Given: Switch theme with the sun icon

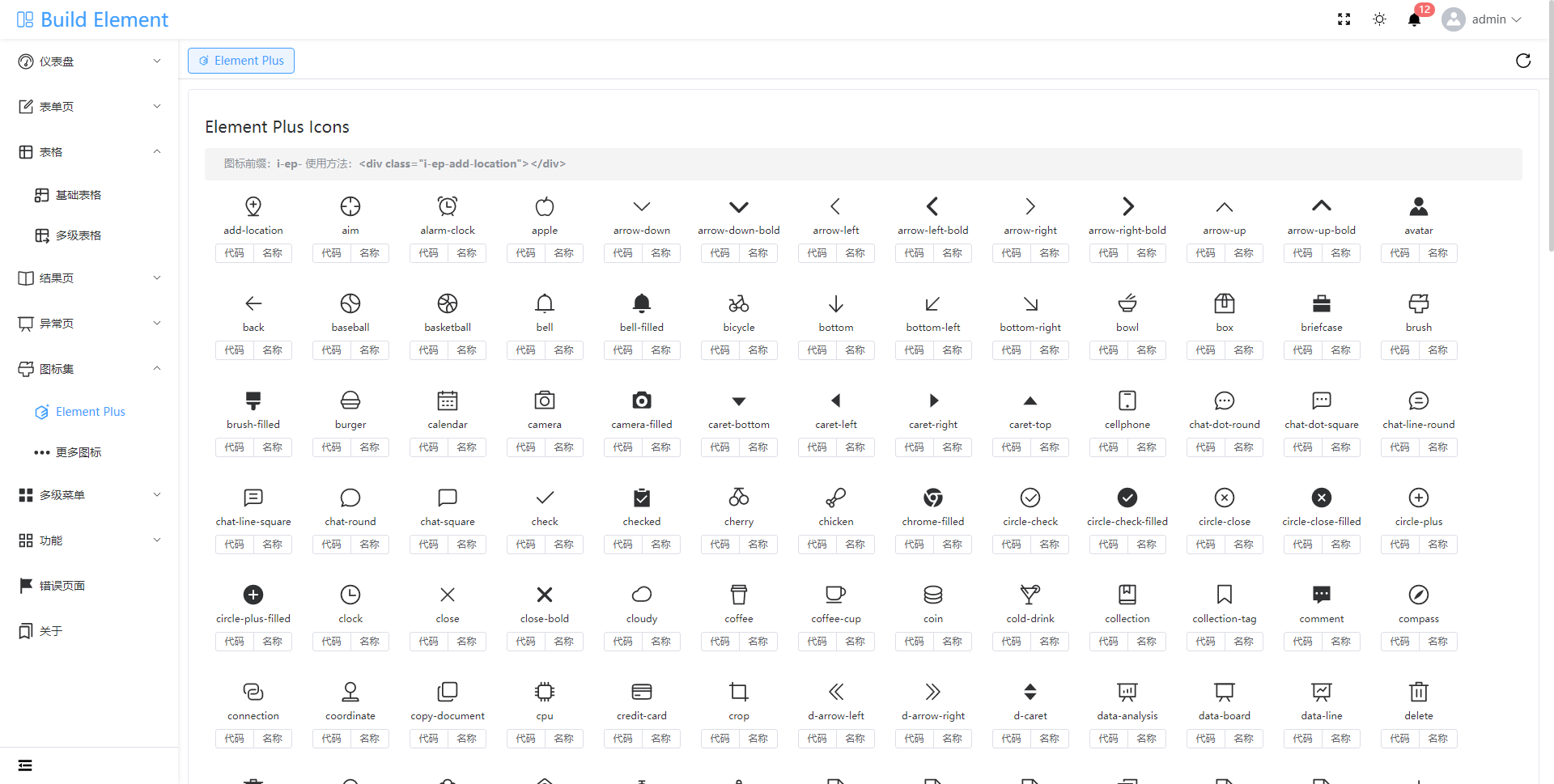Looking at the screenshot, I should point(1379,19).
